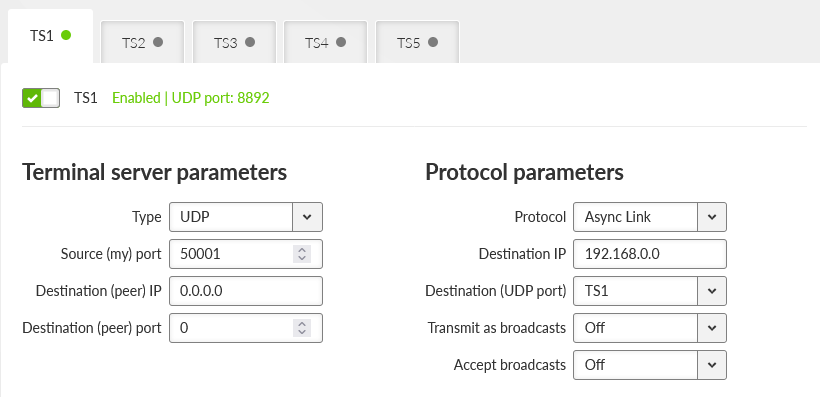Click the Destination (peer) IP field
Viewport: 820px width, 397px height.
coord(246,291)
